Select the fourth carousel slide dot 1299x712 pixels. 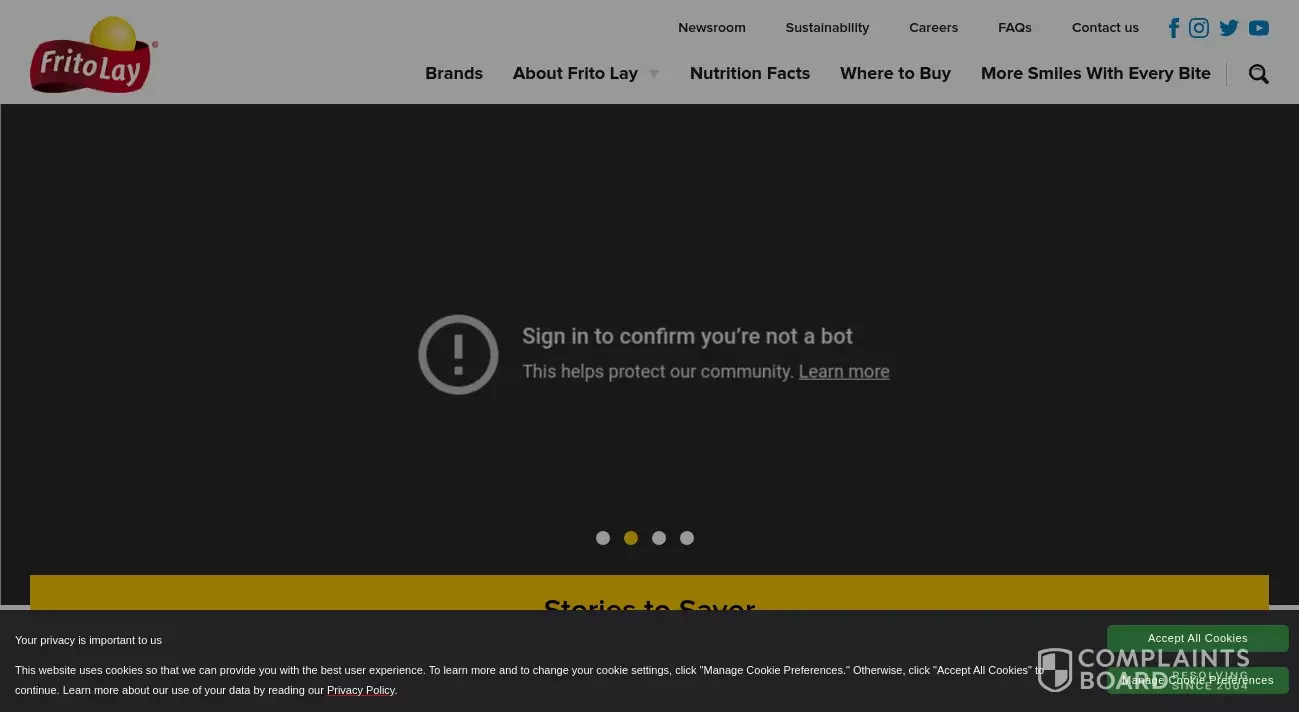click(687, 538)
